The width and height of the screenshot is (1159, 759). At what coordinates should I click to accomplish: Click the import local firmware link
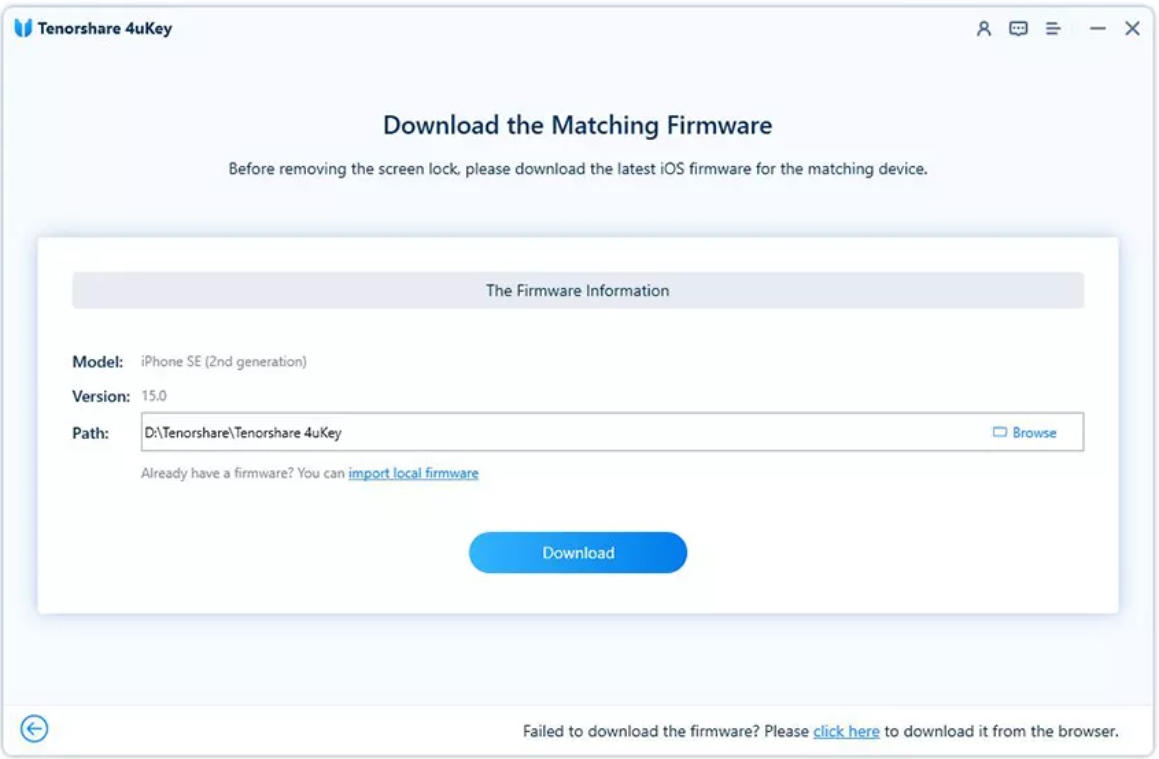click(413, 473)
